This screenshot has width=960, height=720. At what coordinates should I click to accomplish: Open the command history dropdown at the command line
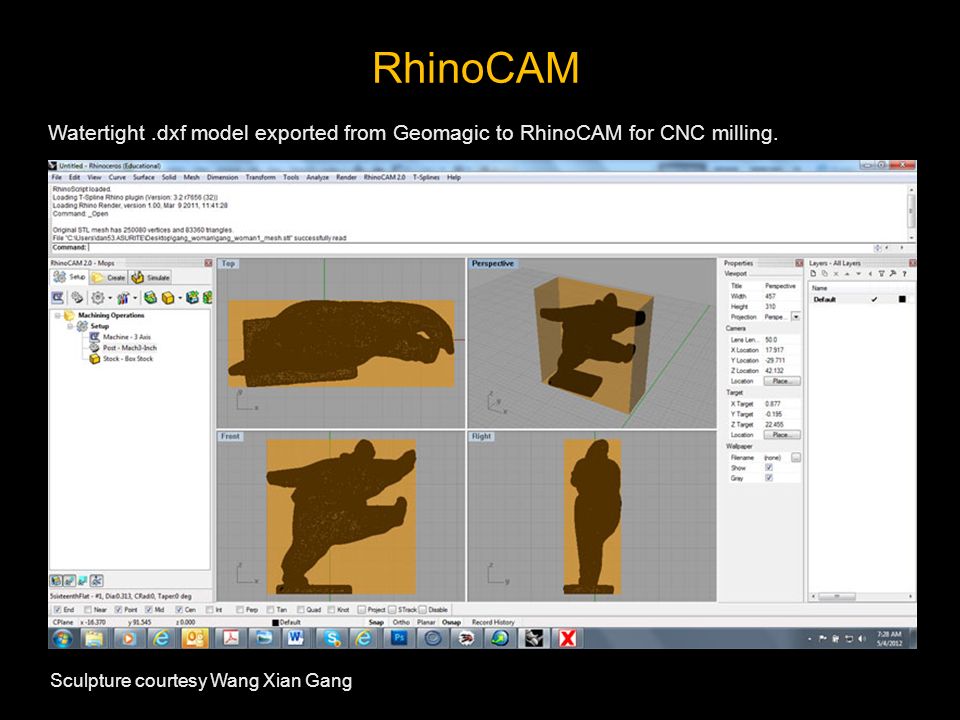coord(877,248)
